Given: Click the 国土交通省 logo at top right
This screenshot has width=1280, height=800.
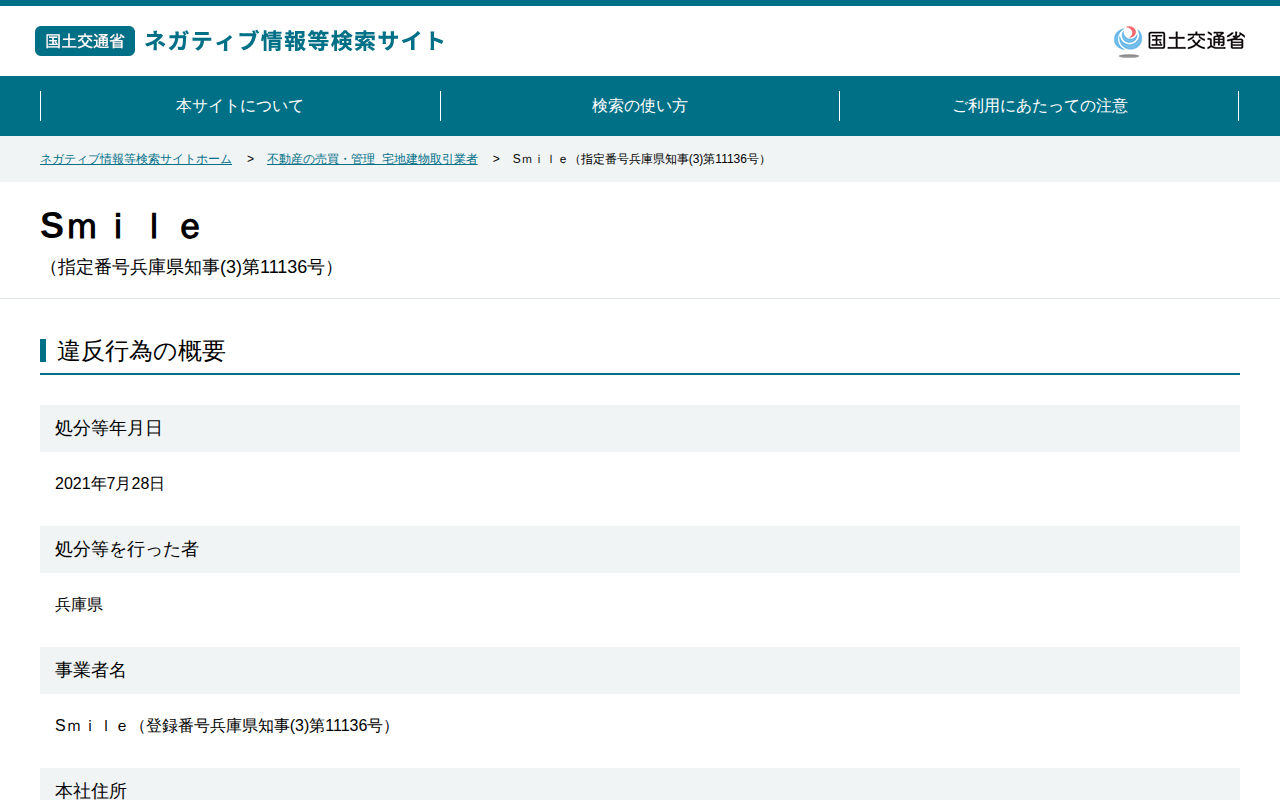Looking at the screenshot, I should 1179,41.
